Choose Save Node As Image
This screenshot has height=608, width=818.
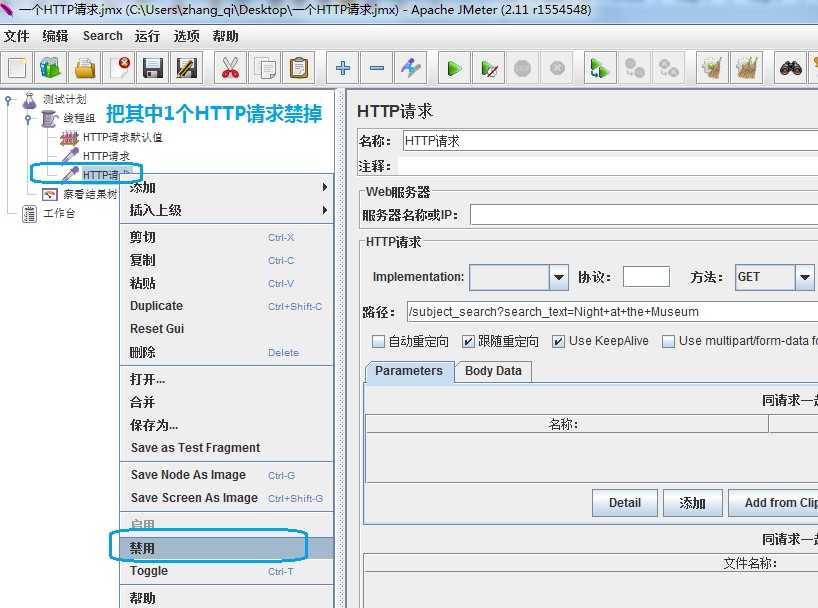click(226, 475)
